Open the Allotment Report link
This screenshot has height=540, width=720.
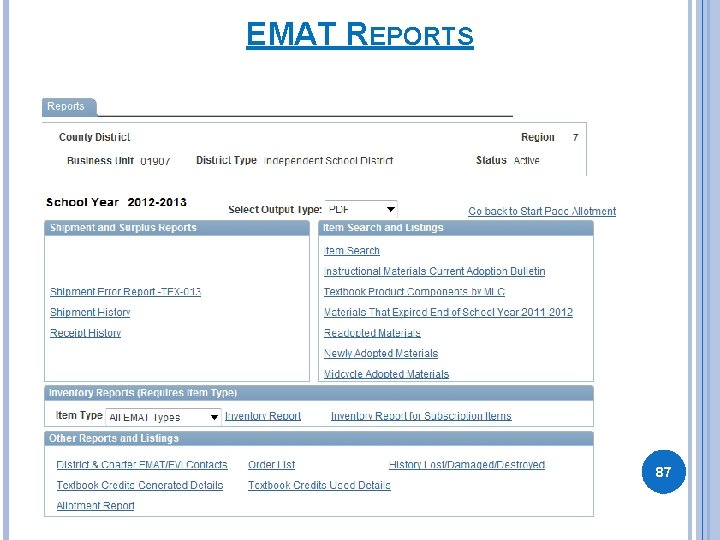(x=95, y=506)
